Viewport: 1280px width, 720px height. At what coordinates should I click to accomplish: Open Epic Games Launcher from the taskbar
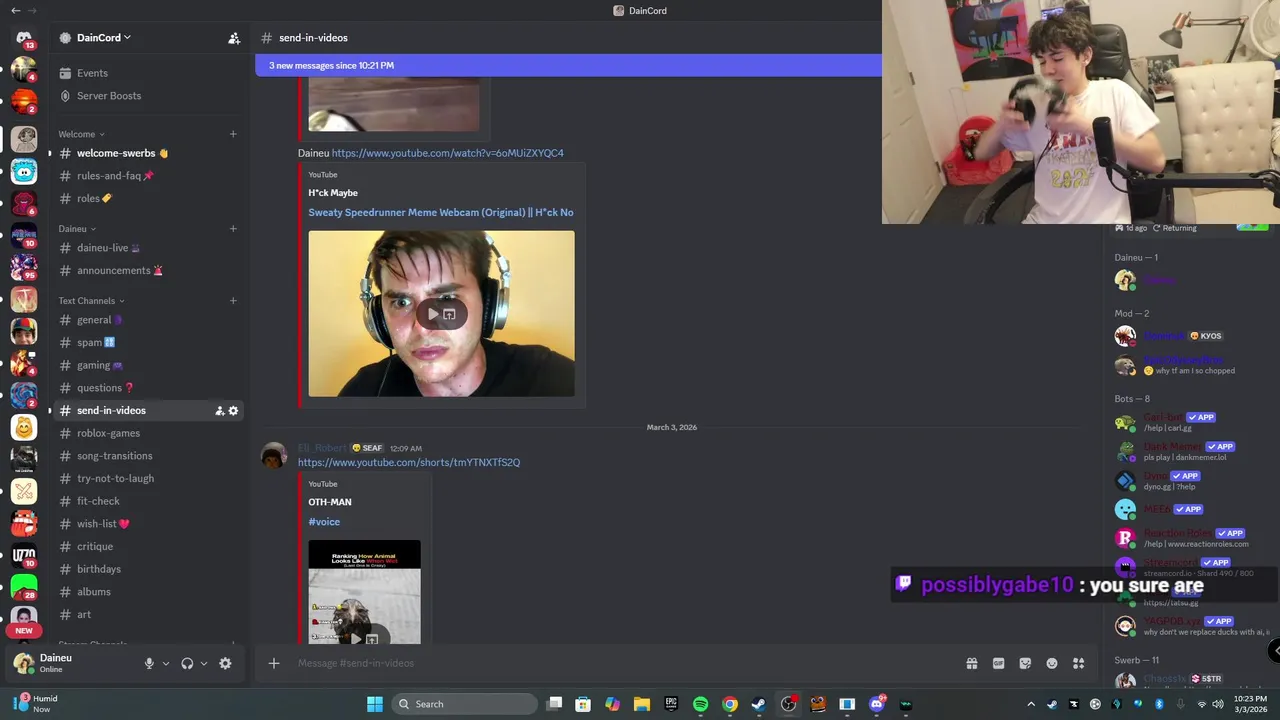[x=671, y=704]
